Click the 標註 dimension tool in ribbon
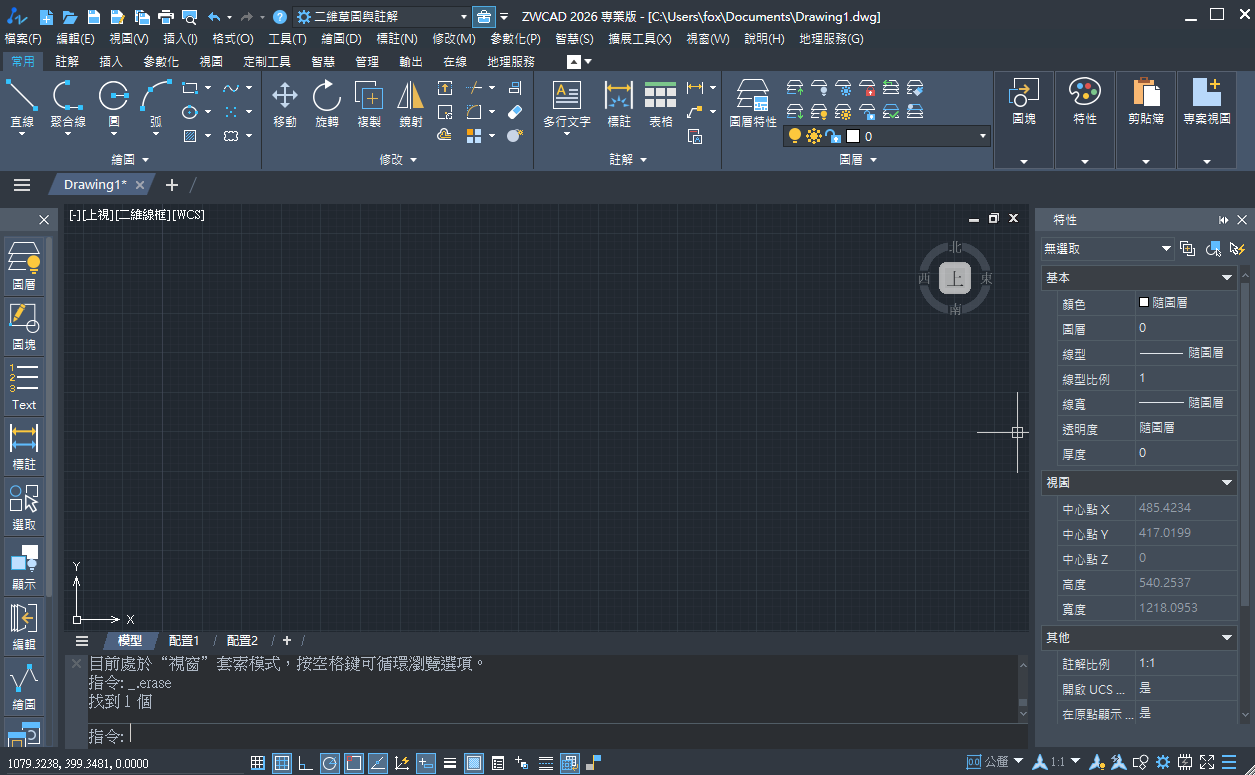Viewport: 1255px width, 775px height. click(619, 104)
